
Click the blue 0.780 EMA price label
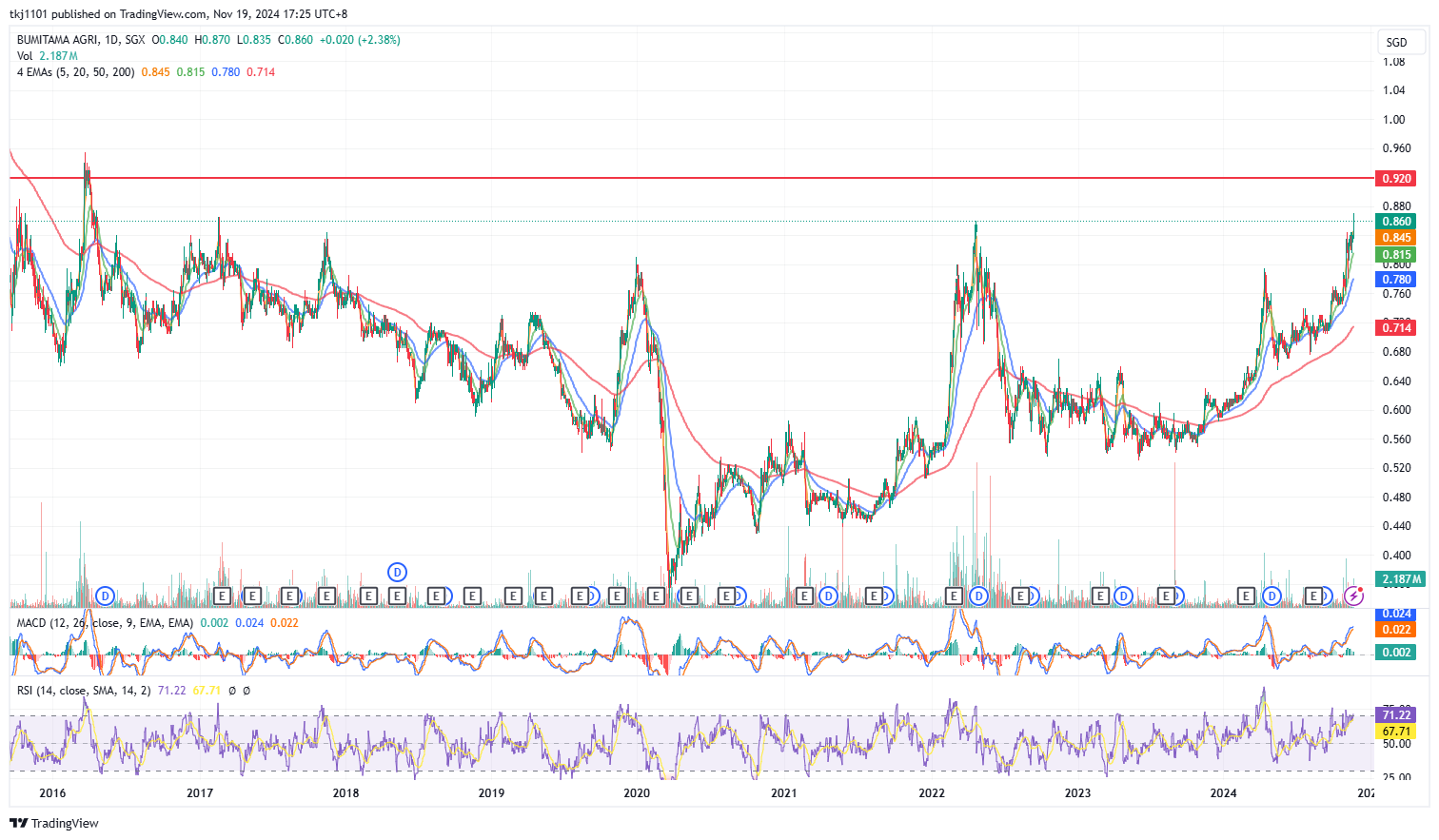click(x=1396, y=279)
